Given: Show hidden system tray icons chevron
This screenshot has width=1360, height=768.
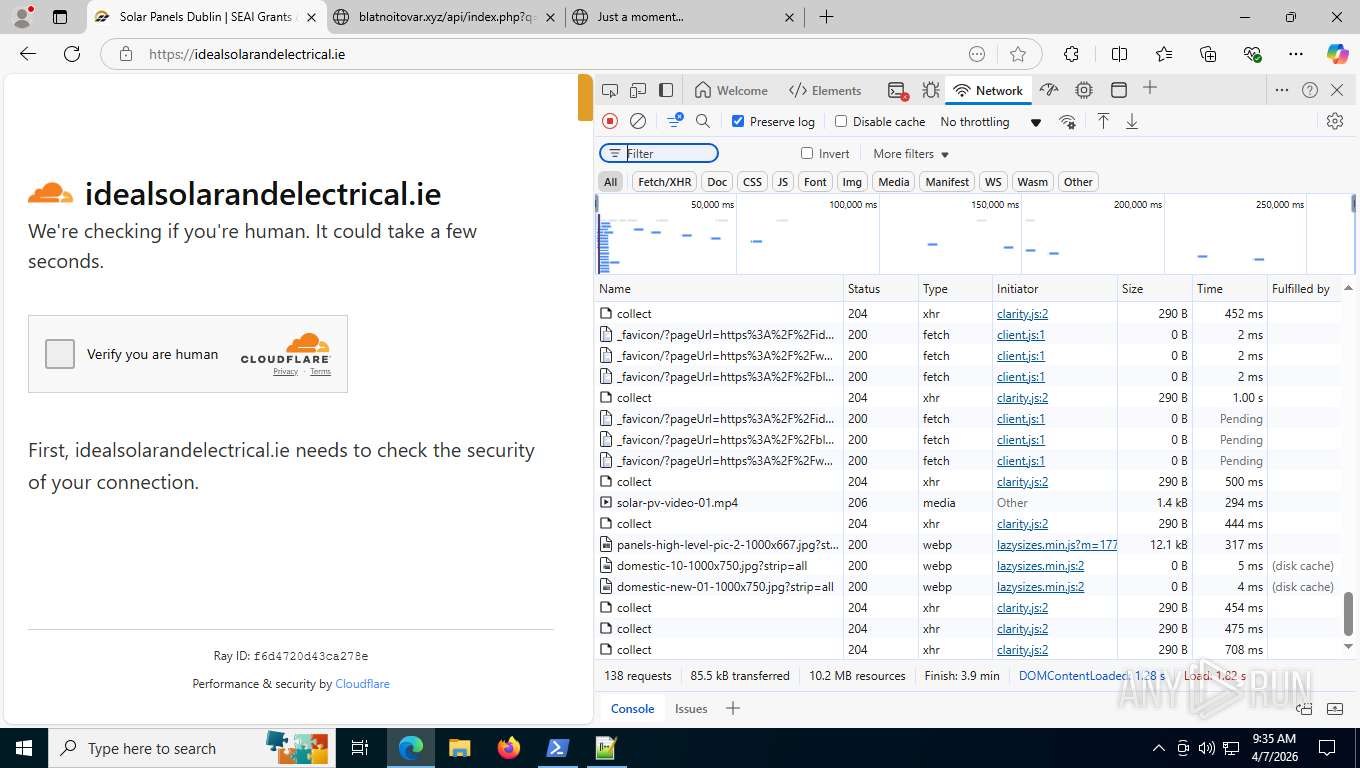Looking at the screenshot, I should (1159, 748).
